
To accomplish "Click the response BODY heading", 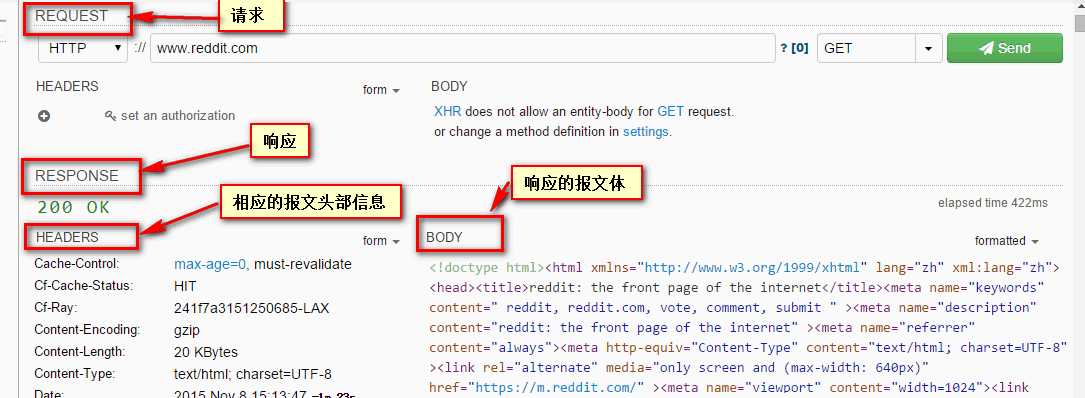I will [444, 237].
